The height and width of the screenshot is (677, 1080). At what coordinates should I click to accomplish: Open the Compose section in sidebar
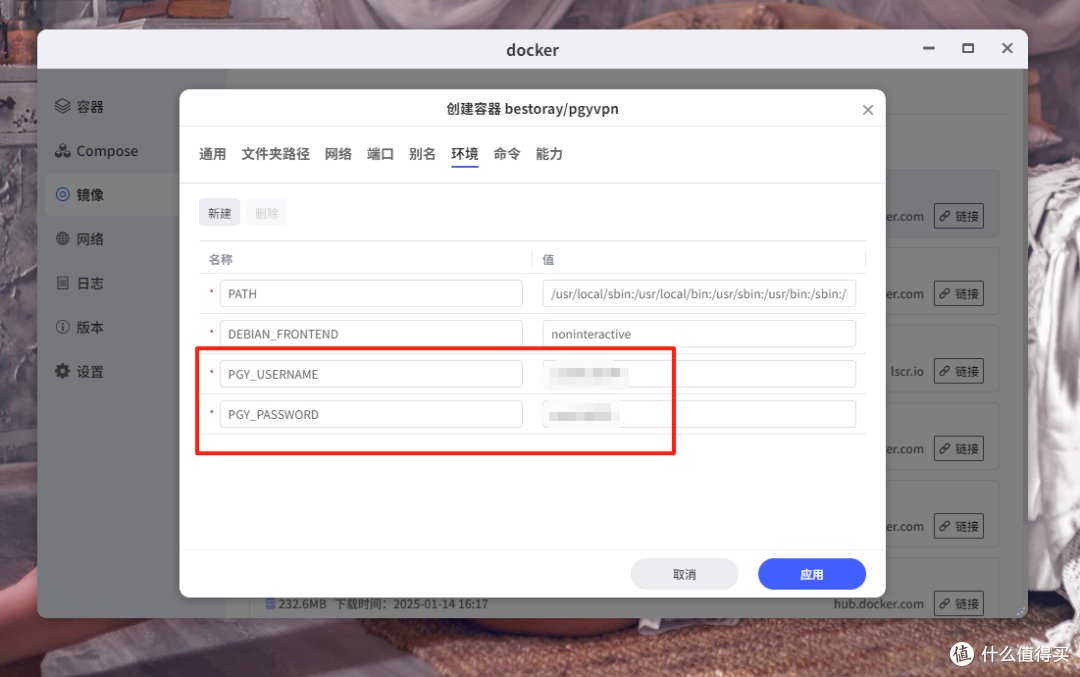tap(96, 151)
